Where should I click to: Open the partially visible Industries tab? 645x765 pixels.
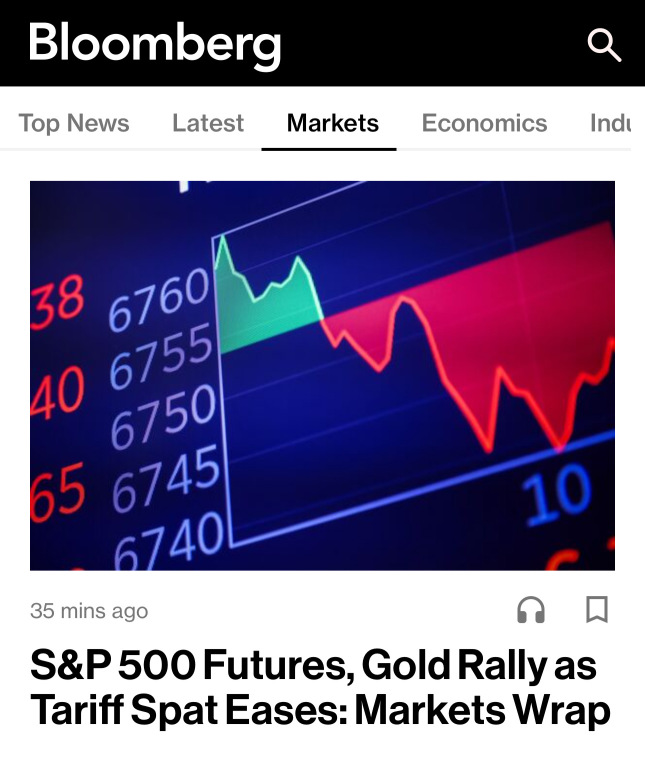(x=610, y=123)
